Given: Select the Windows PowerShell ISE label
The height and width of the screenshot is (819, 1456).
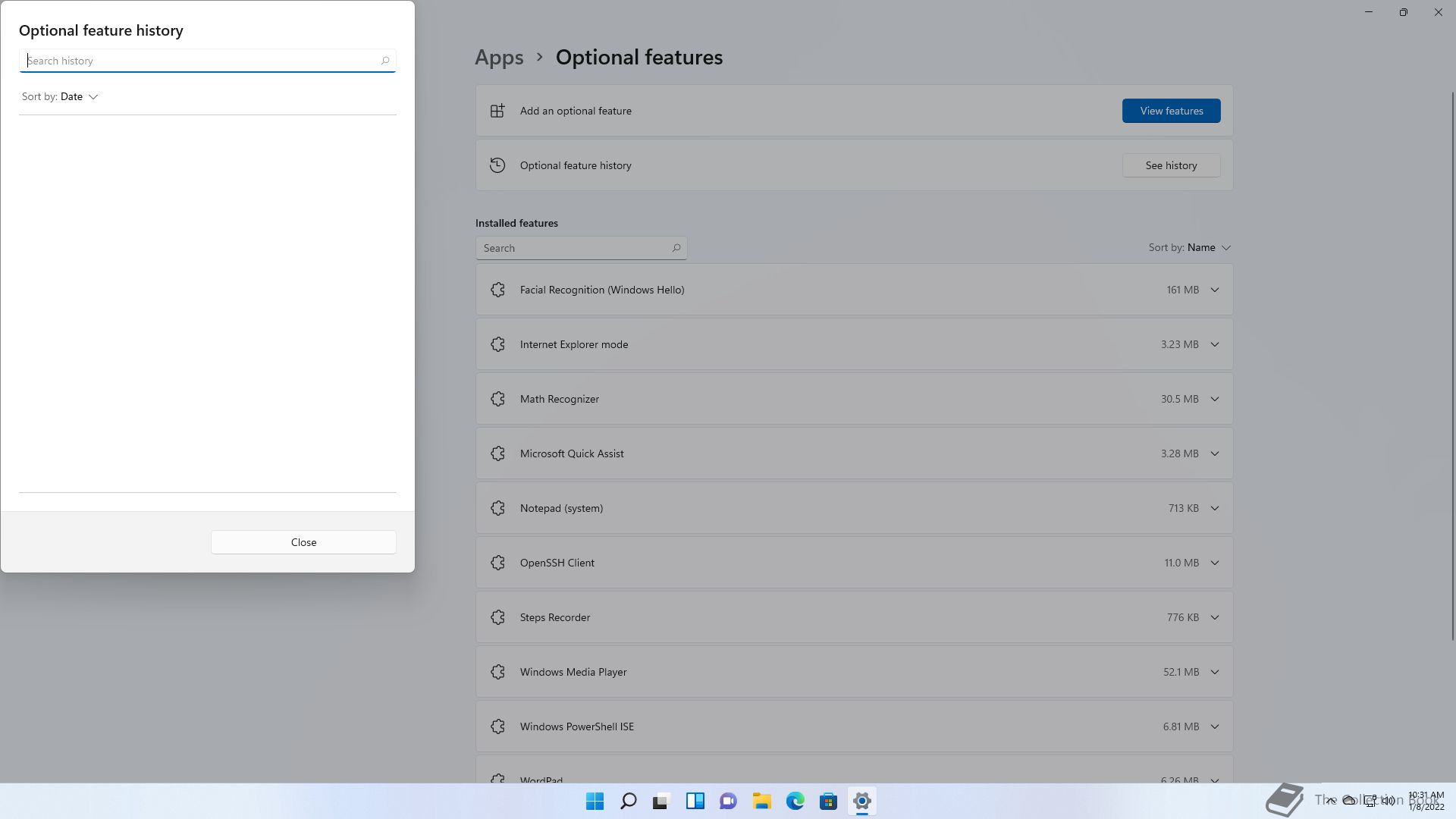Looking at the screenshot, I should 577,726.
